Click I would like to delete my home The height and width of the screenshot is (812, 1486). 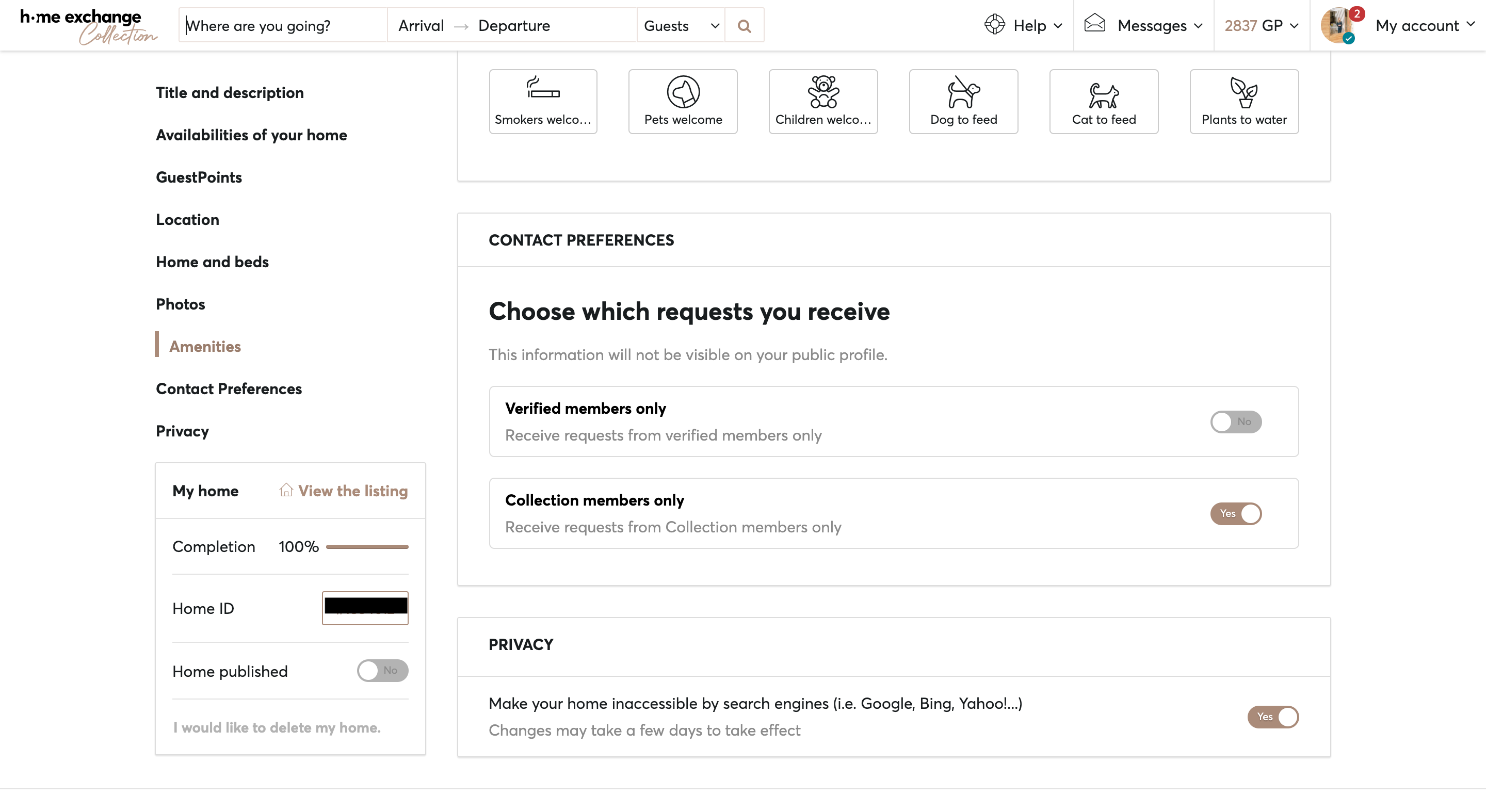coord(277,727)
